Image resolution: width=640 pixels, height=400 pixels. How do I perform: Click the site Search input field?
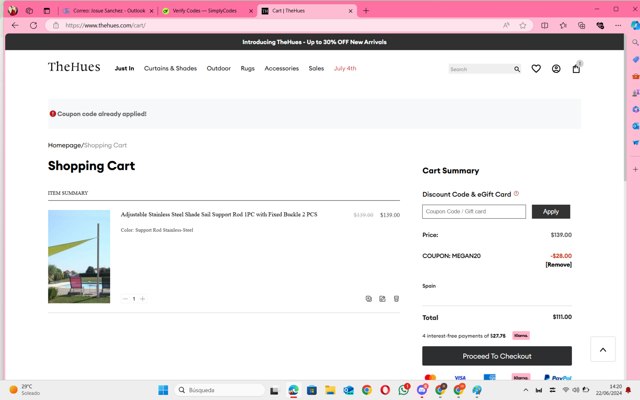480,69
